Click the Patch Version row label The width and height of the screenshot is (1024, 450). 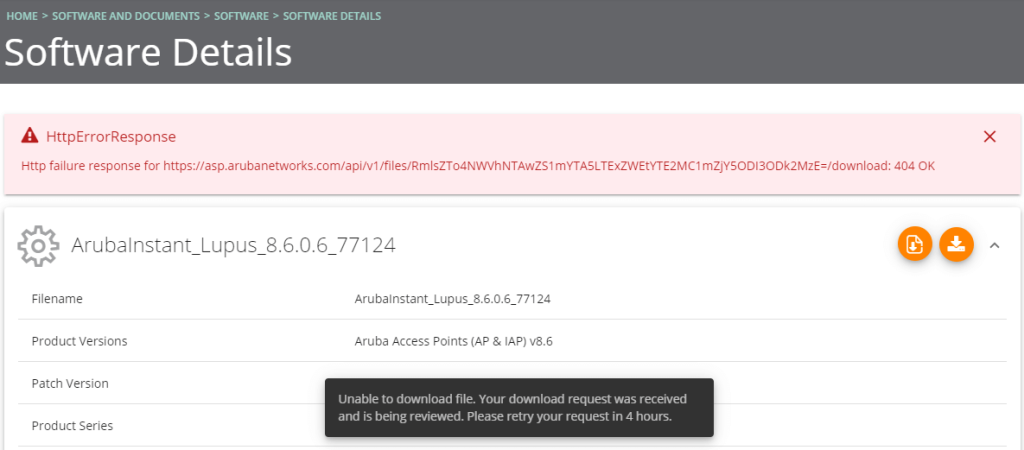pos(70,383)
